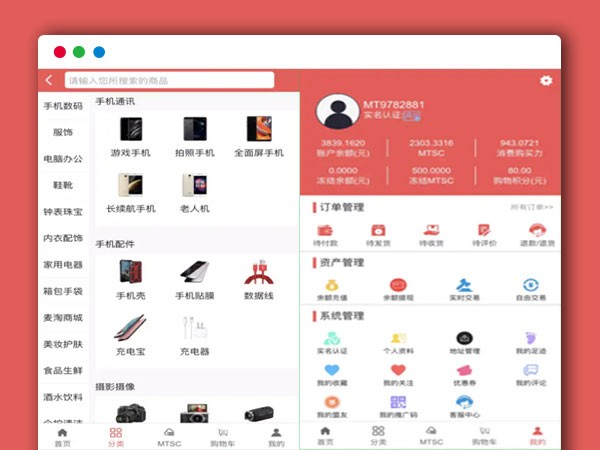Open 余额充值 balance recharge icon
Viewport: 600px width, 450px height.
click(x=330, y=286)
